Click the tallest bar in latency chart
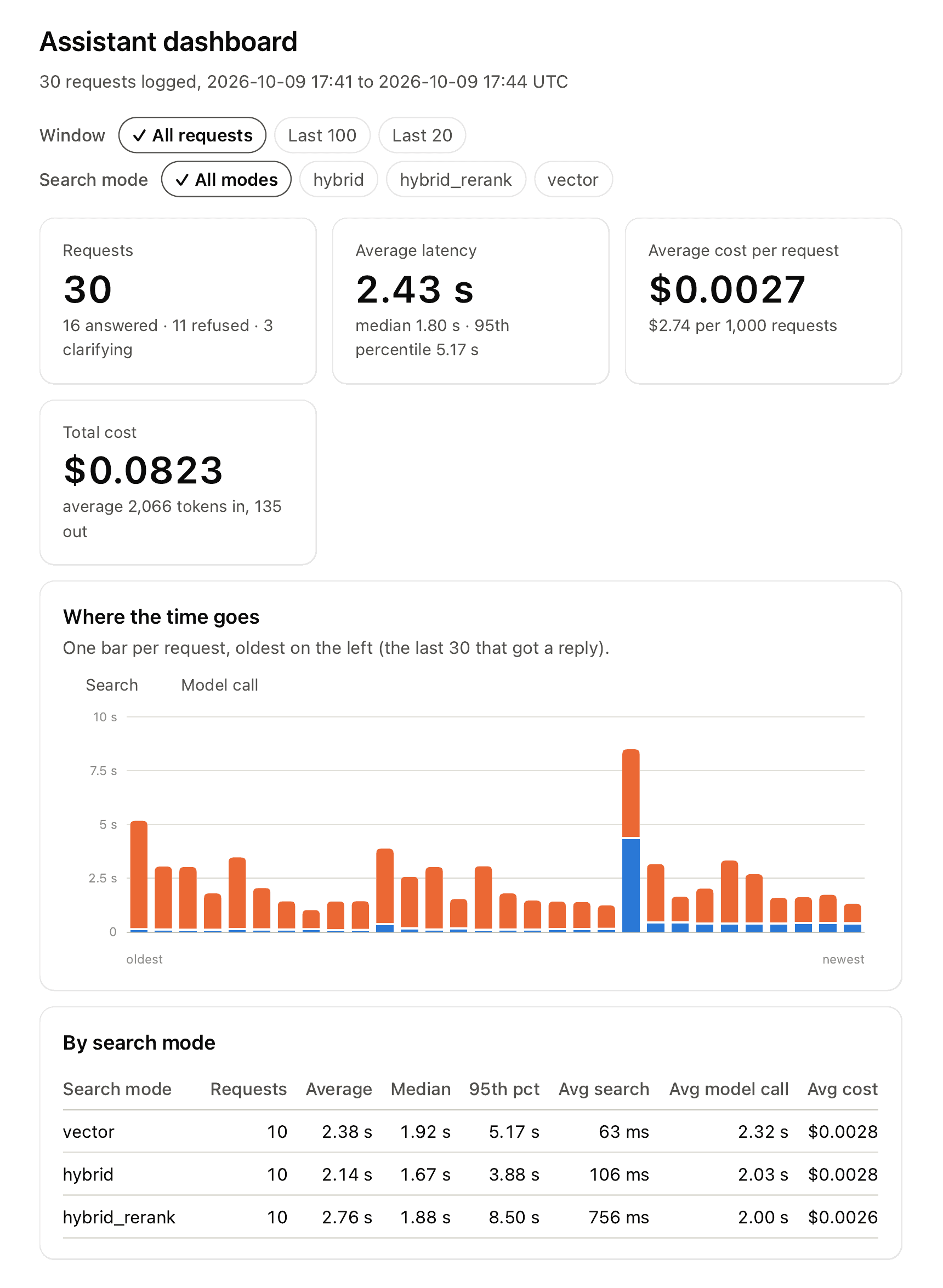The height and width of the screenshot is (1288, 943). pos(630,840)
